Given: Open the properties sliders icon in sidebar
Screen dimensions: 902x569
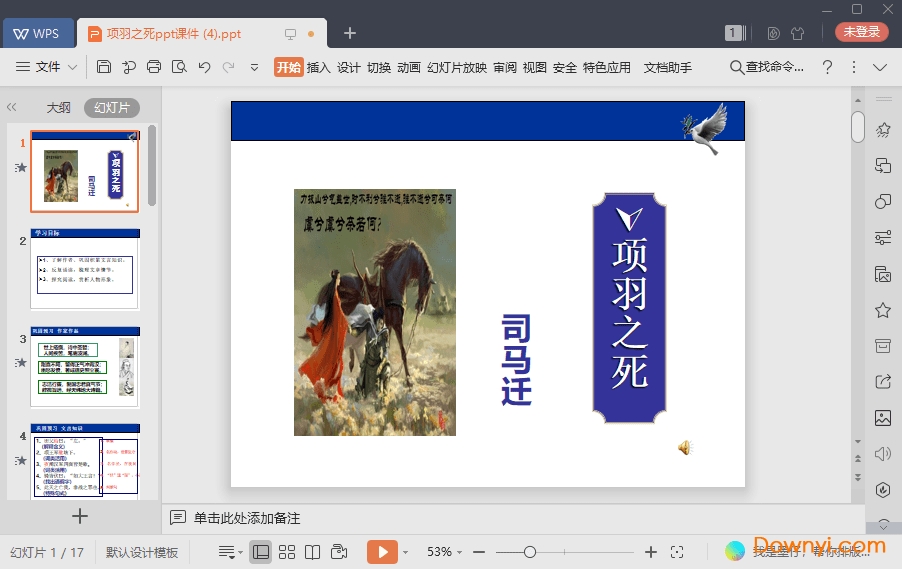Looking at the screenshot, I should pos(882,237).
